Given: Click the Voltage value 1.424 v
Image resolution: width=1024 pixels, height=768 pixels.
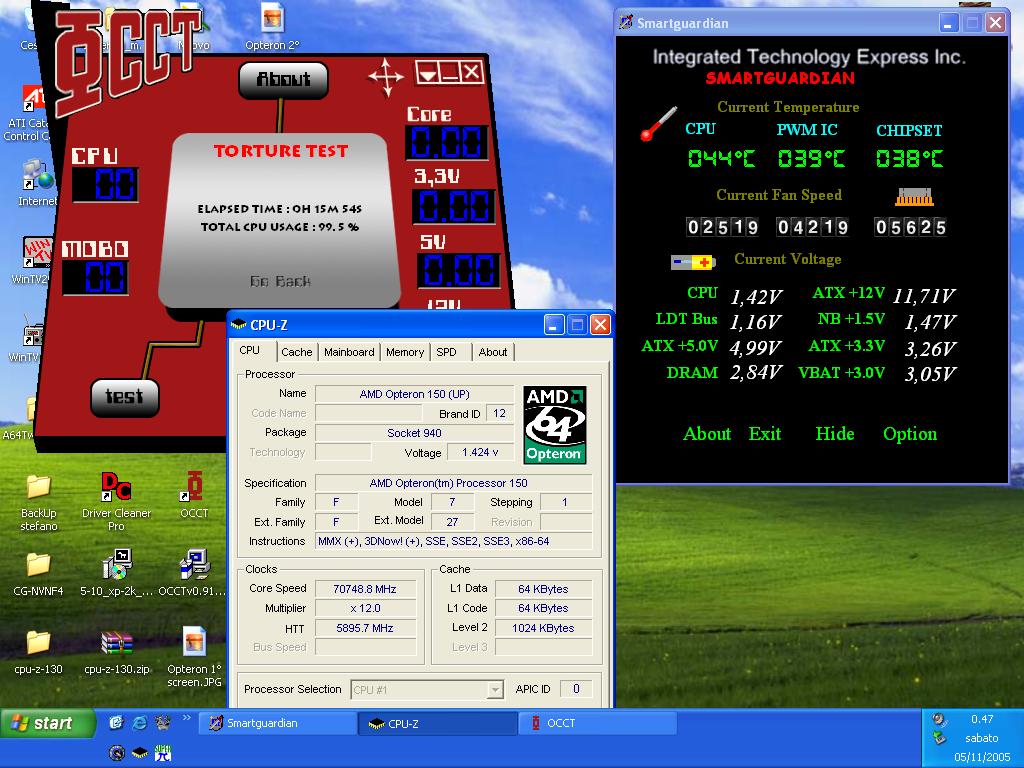Looking at the screenshot, I should [x=480, y=453].
